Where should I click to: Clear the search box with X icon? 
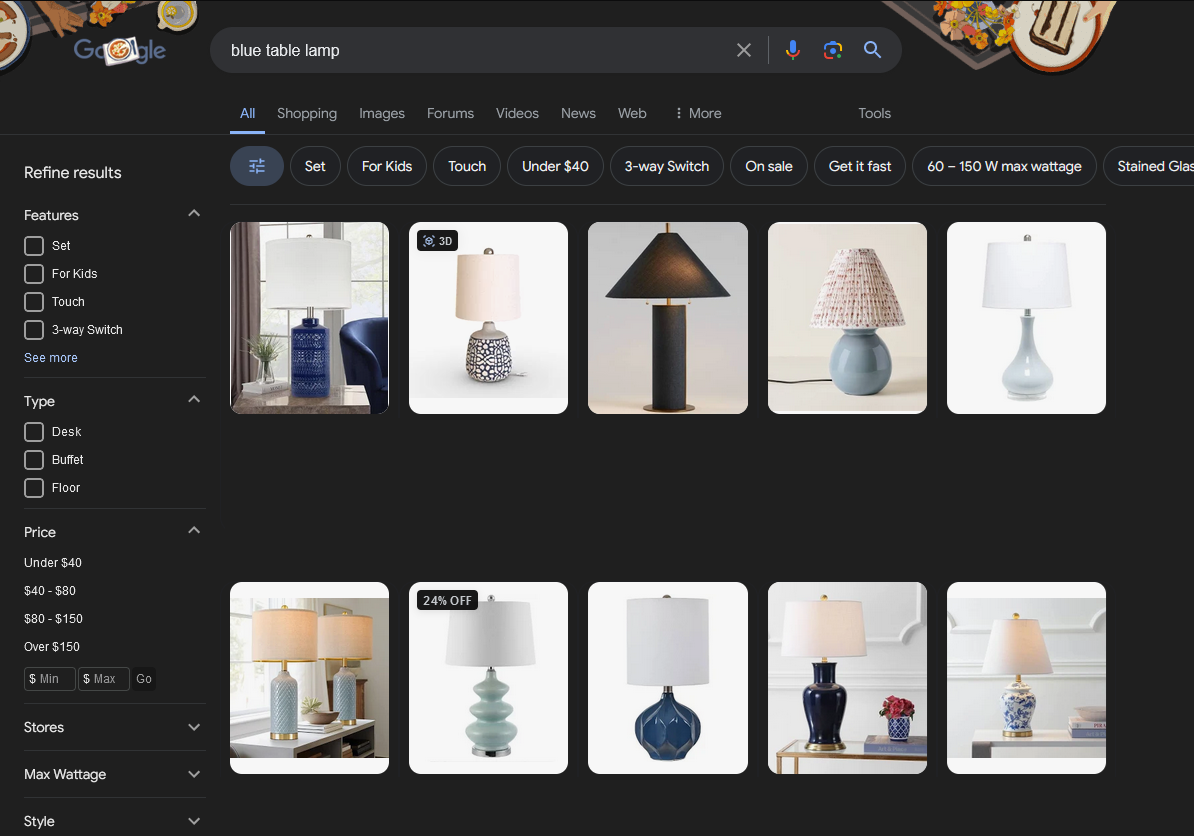point(744,50)
